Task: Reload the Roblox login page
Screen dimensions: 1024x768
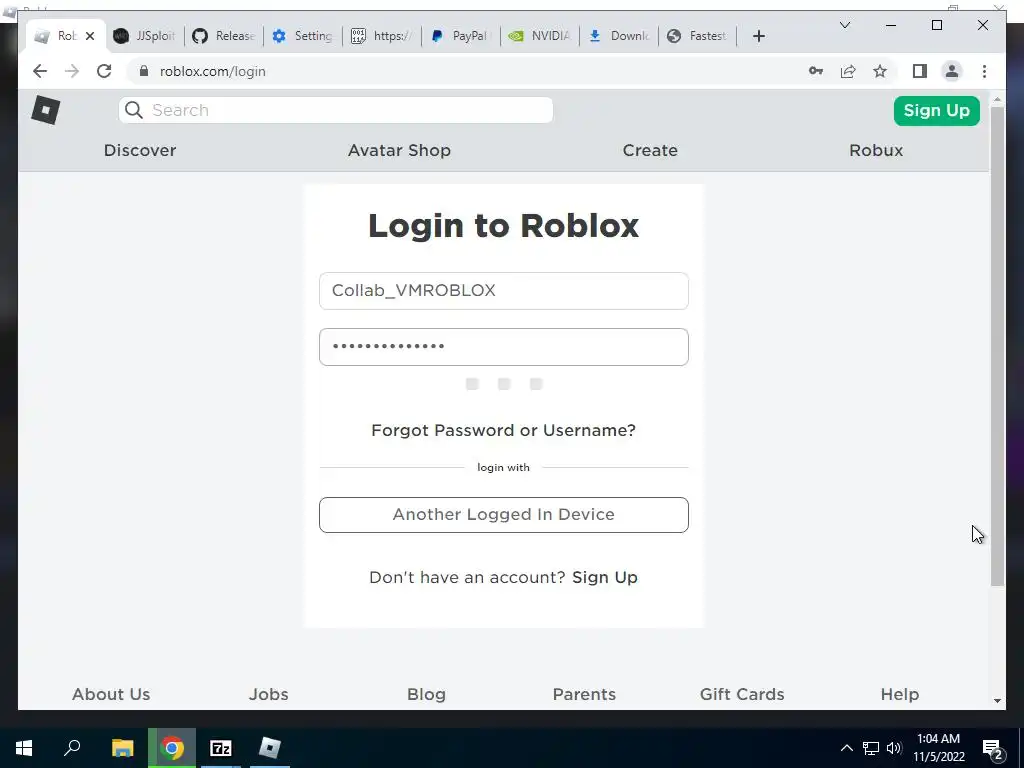Action: [x=104, y=71]
